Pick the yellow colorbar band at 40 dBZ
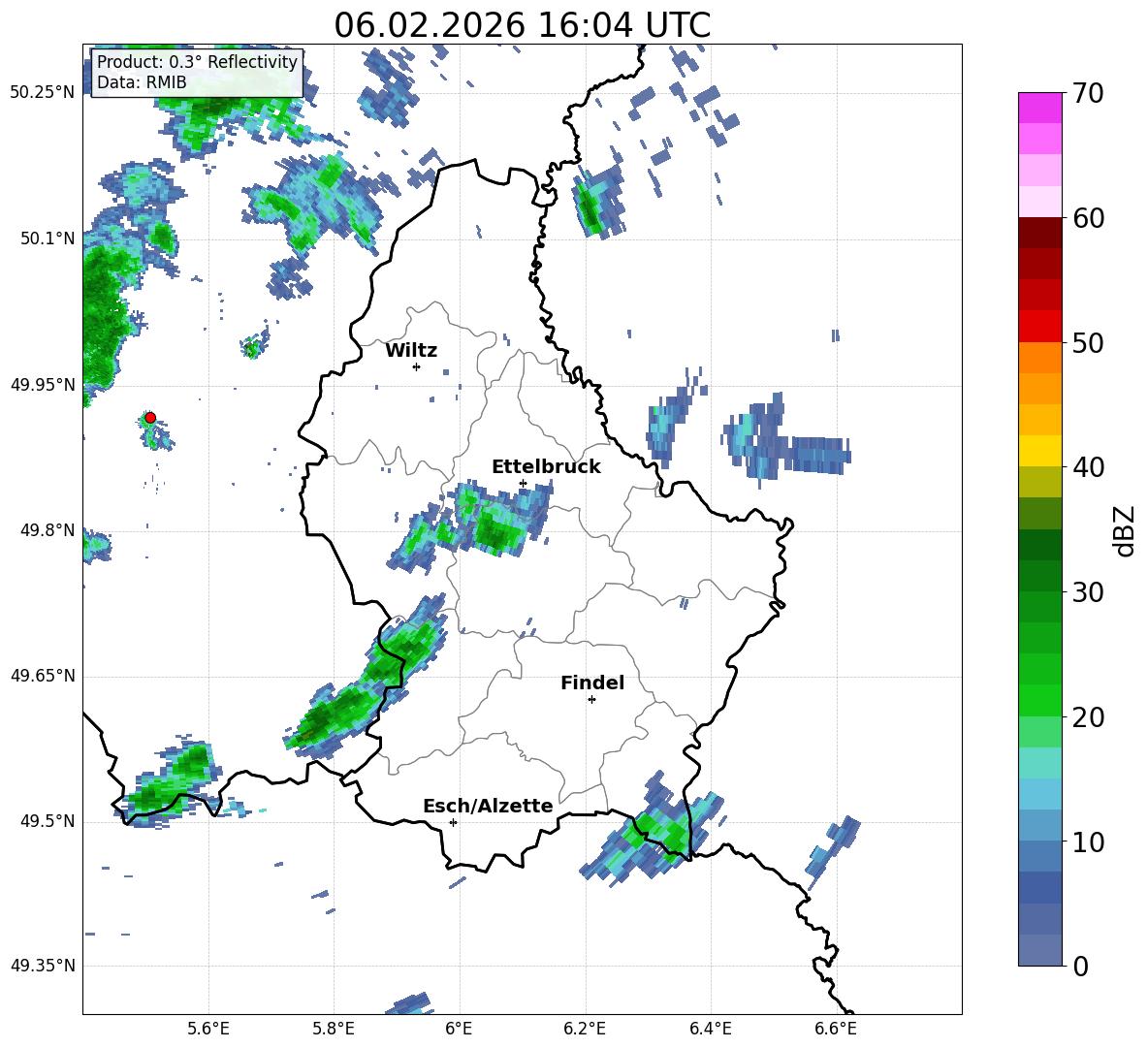Screen dimensions: 1148x1048 1039,452
